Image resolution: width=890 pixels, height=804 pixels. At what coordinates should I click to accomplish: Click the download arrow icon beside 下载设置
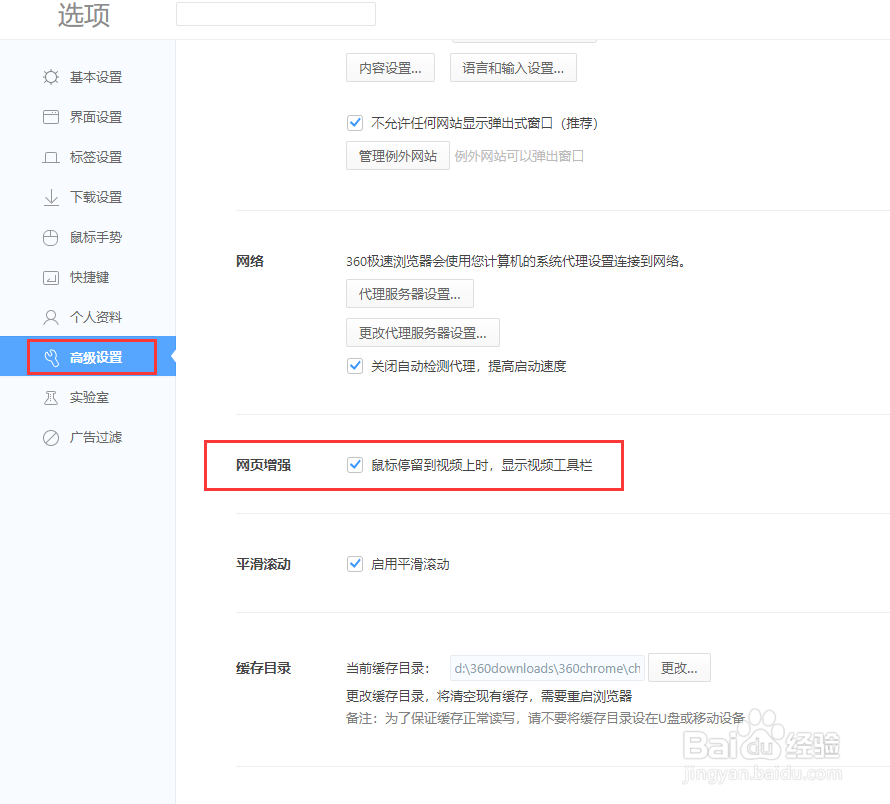(x=51, y=197)
